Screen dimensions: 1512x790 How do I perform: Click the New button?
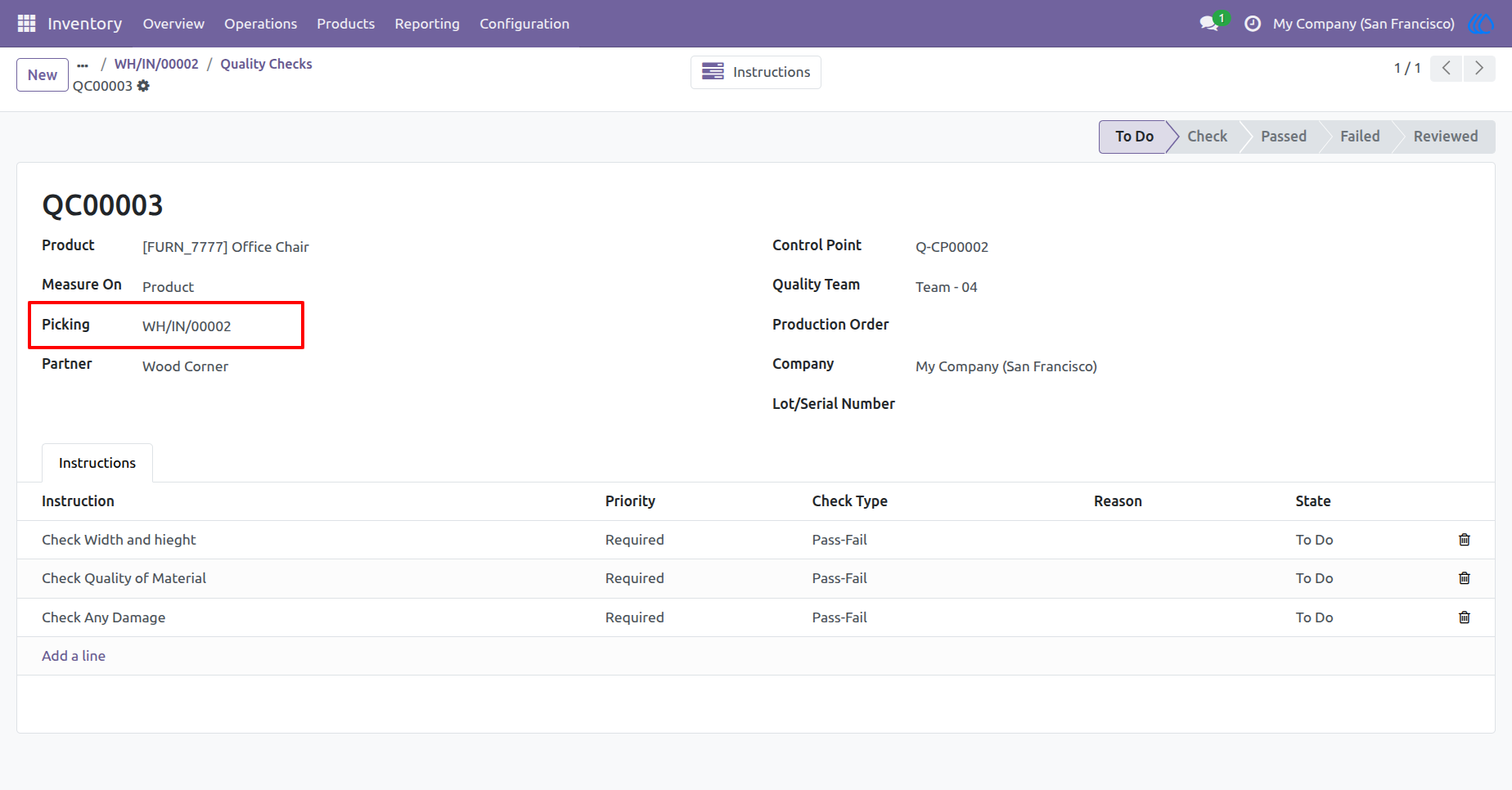coord(43,75)
